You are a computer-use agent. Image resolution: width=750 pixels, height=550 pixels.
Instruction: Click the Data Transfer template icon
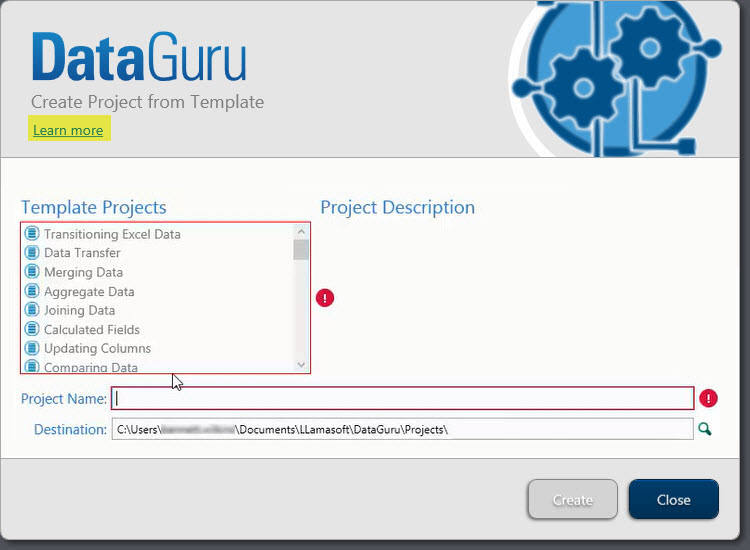[32, 252]
